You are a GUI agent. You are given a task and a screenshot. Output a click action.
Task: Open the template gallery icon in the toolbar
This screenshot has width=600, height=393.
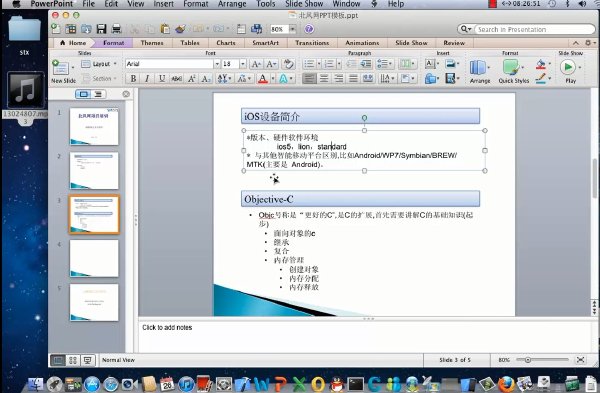tap(71, 29)
